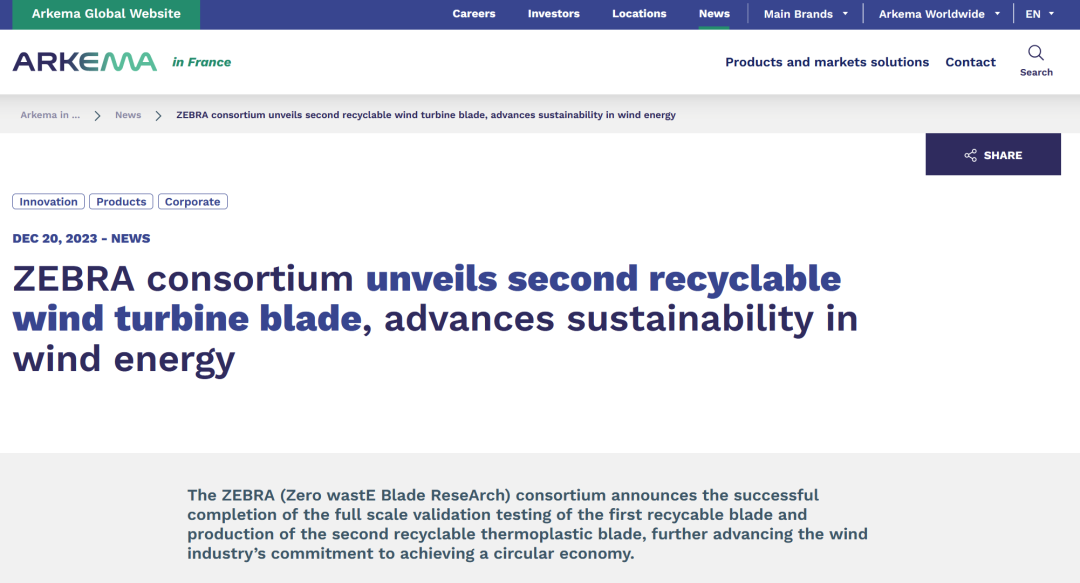
Task: Open the EN language selector
Action: coord(1039,14)
